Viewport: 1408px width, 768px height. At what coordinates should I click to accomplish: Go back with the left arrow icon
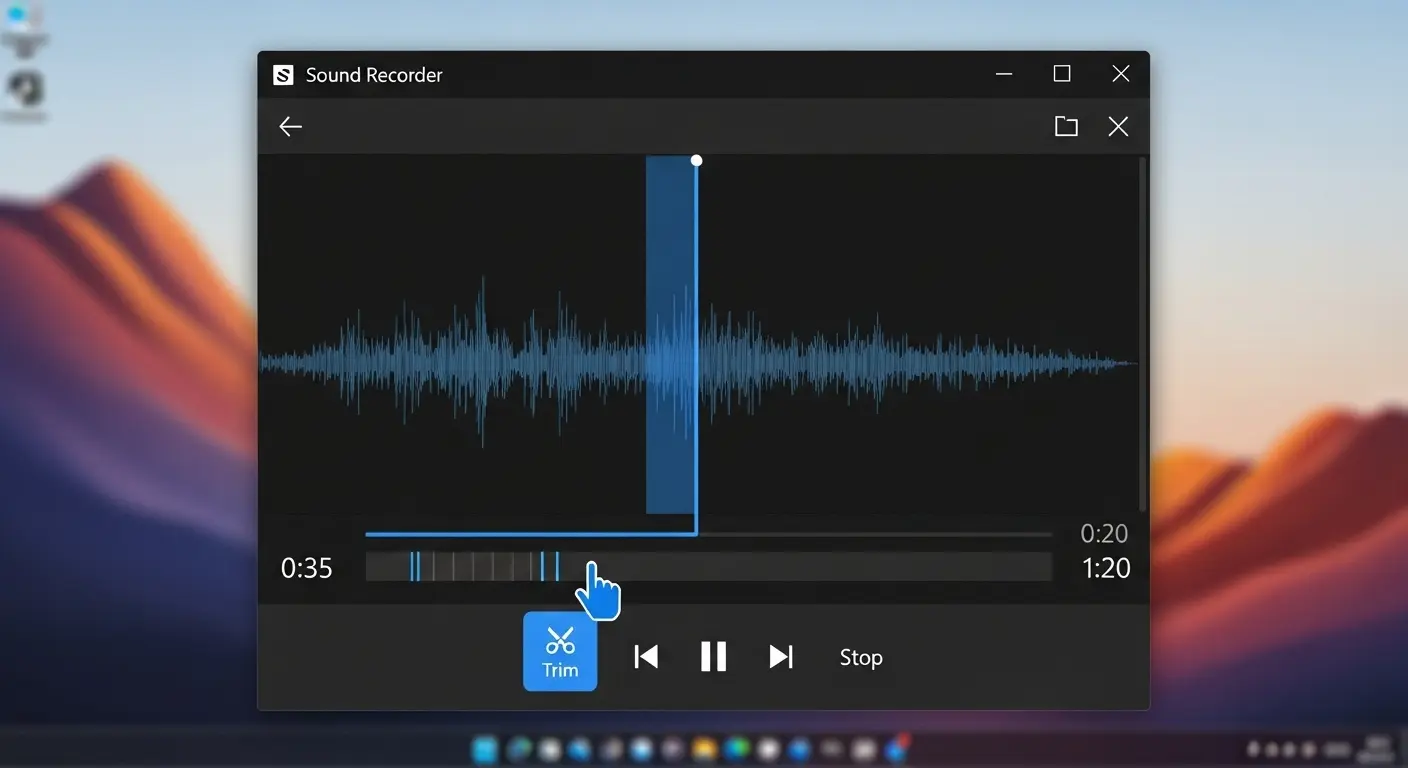coord(290,126)
